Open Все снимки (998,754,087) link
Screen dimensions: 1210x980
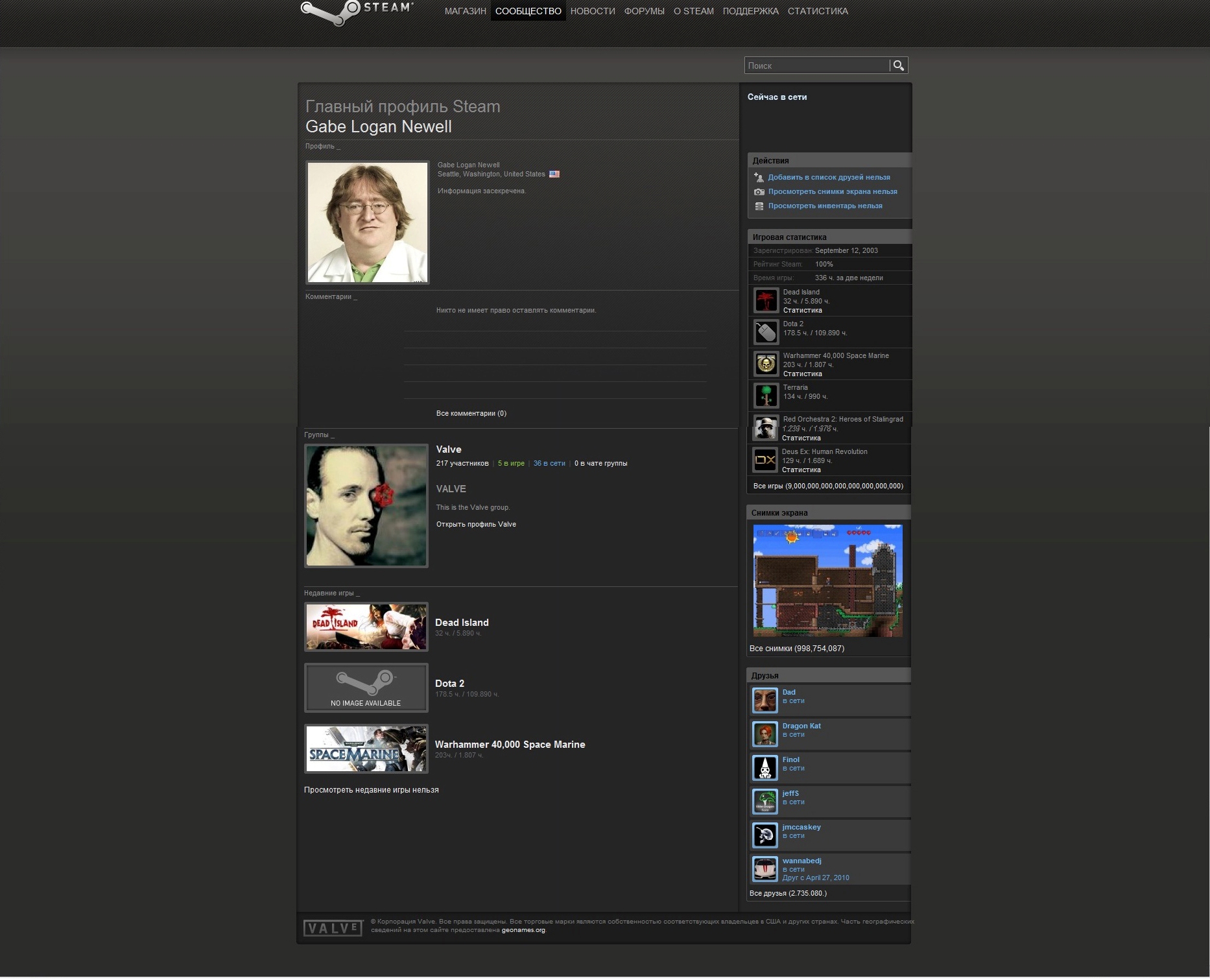[x=797, y=649]
